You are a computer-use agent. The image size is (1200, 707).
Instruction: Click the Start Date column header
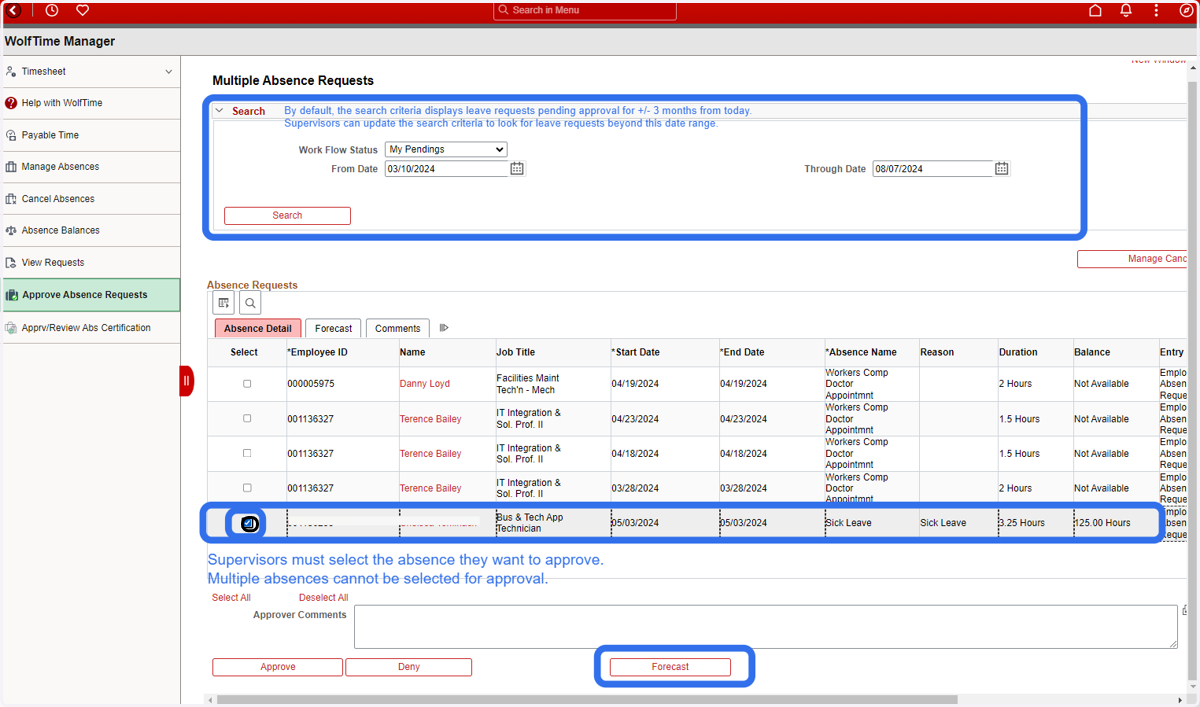coord(635,352)
